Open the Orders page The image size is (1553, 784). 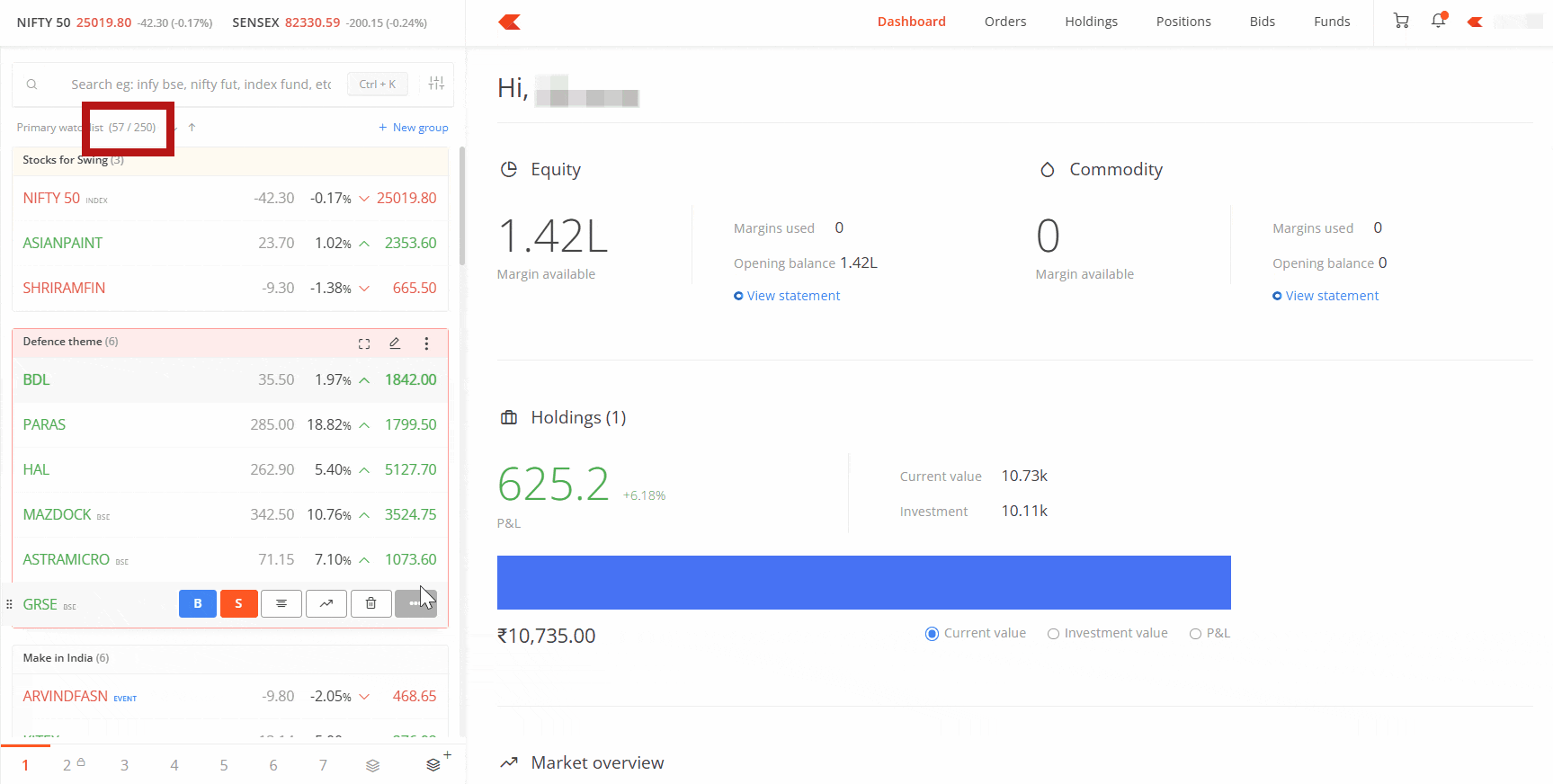[x=1005, y=22]
